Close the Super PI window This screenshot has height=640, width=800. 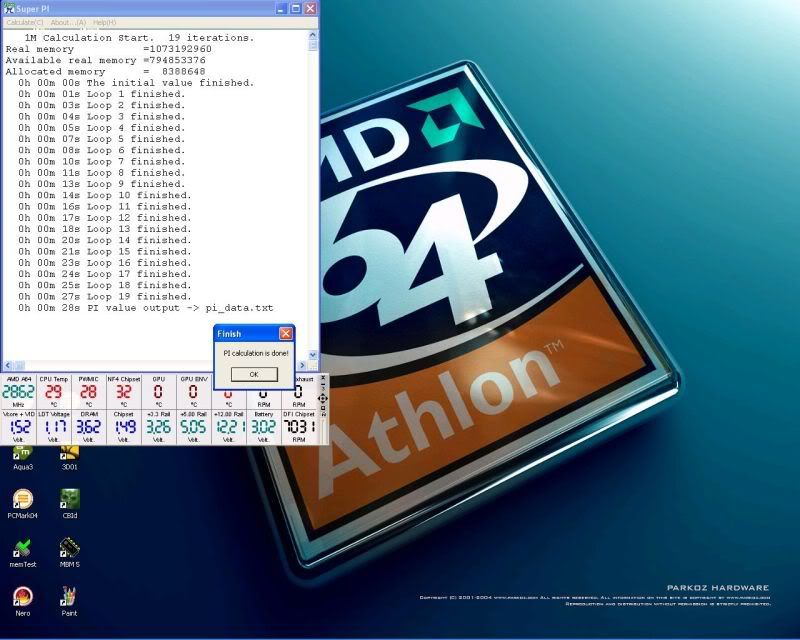coord(310,9)
